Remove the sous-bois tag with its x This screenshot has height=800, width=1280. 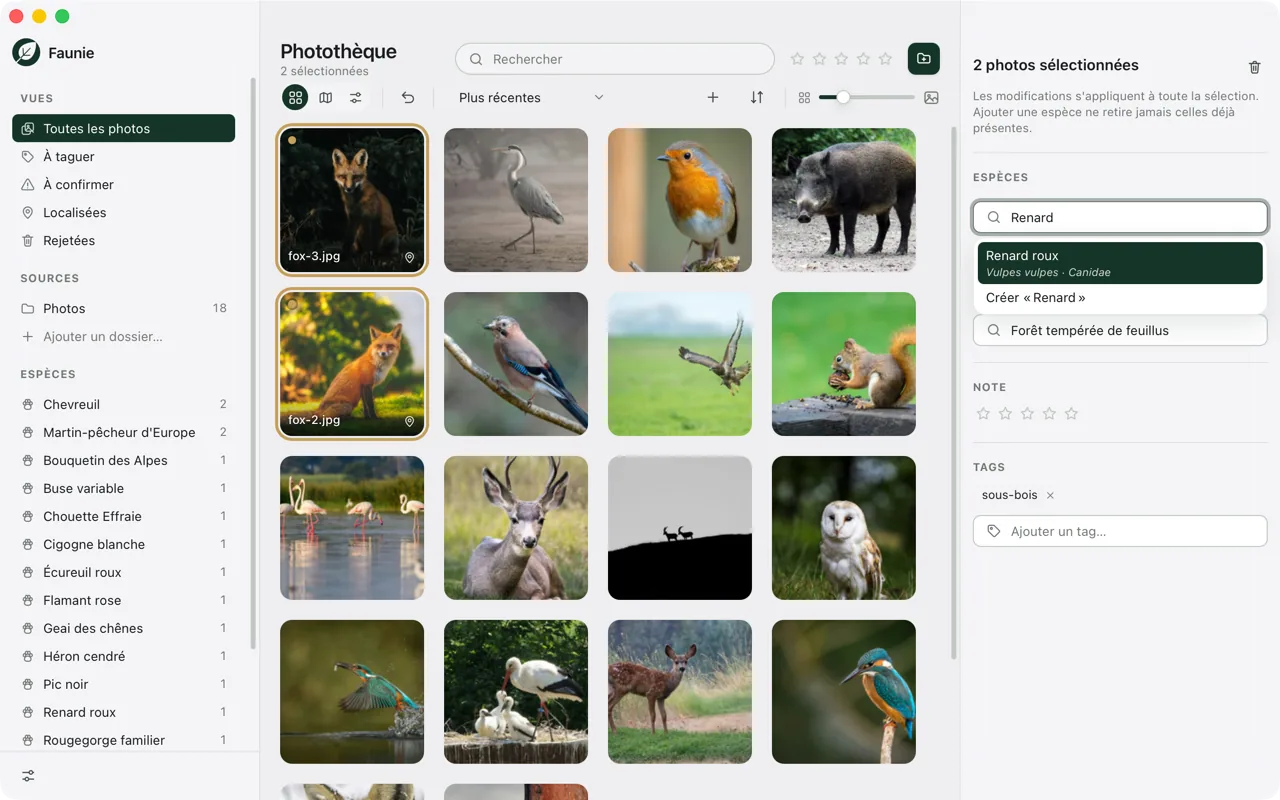click(1050, 495)
